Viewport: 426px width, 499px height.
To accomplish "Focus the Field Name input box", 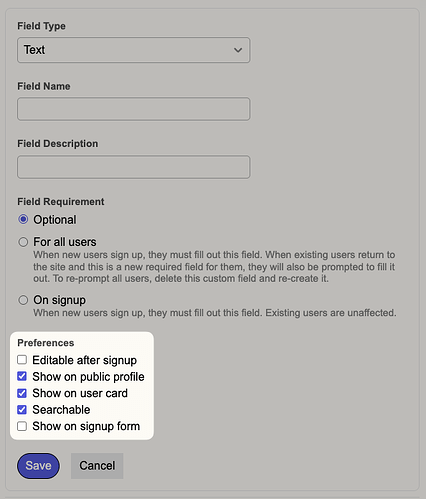I will click(133, 109).
